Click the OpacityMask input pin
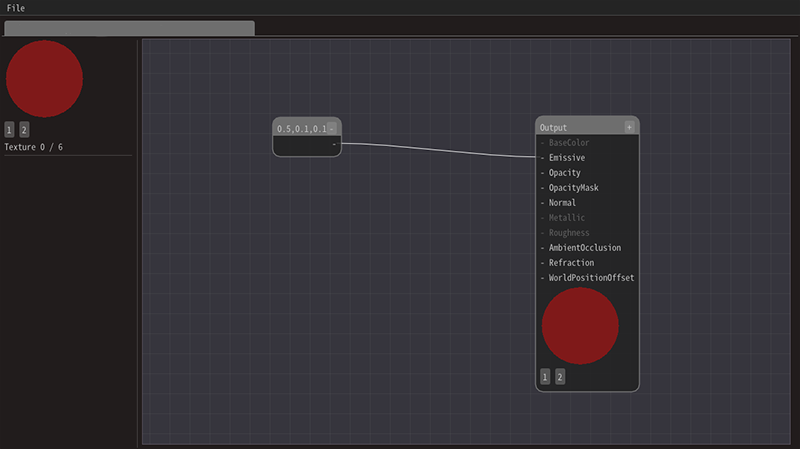The image size is (800, 449). pos(543,188)
